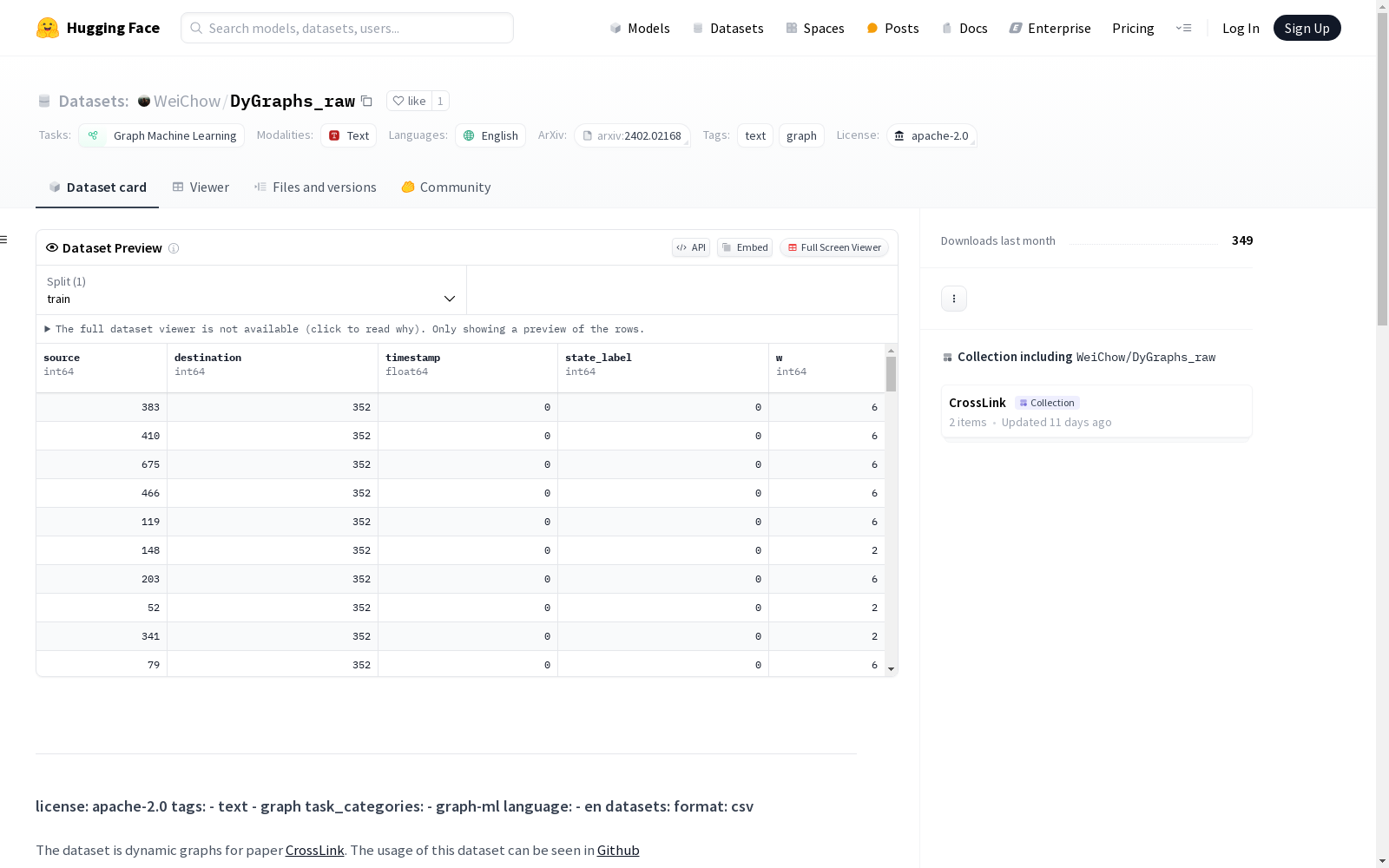Open the apache-2.0 license tag

931,135
